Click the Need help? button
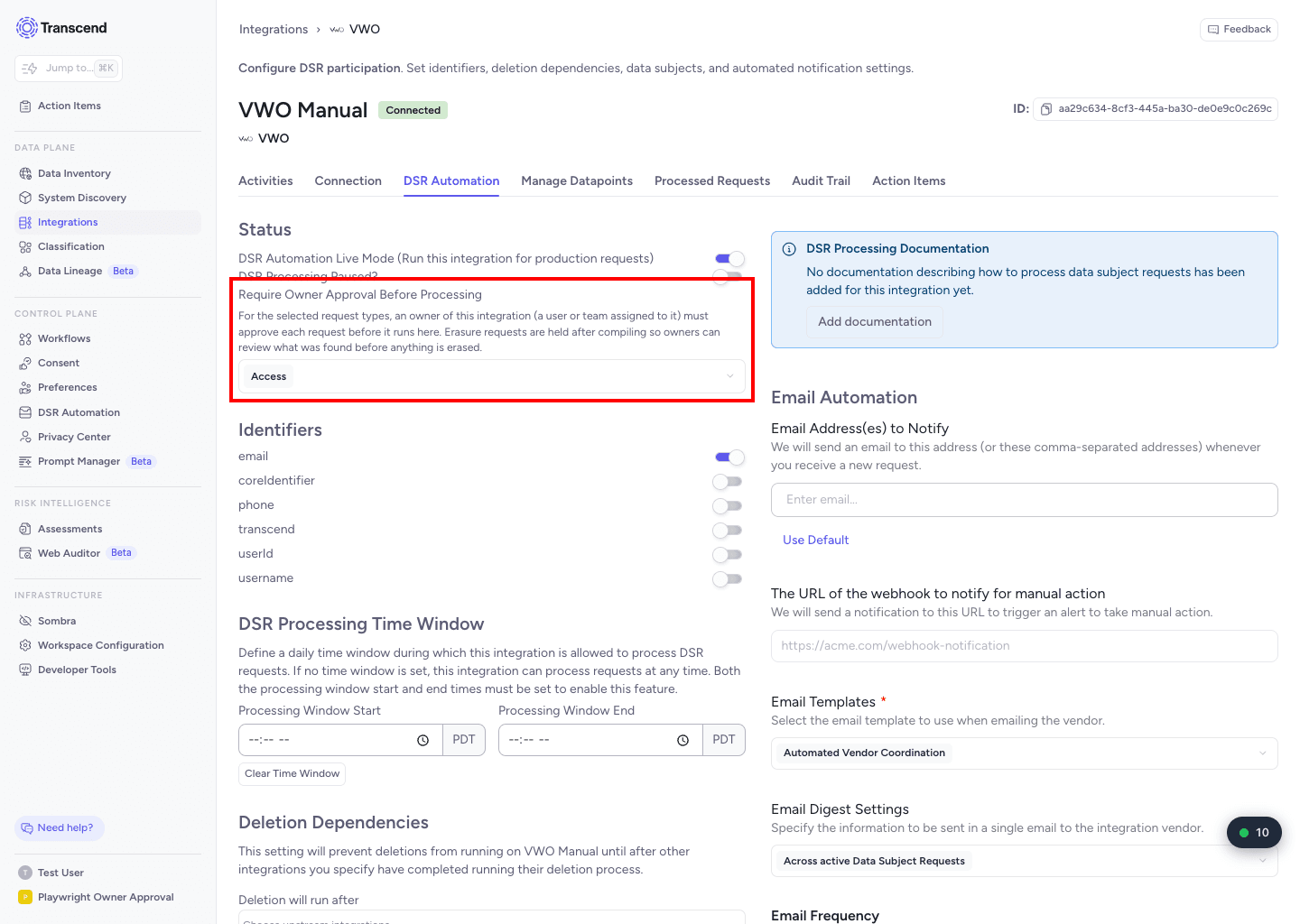 pos(60,828)
